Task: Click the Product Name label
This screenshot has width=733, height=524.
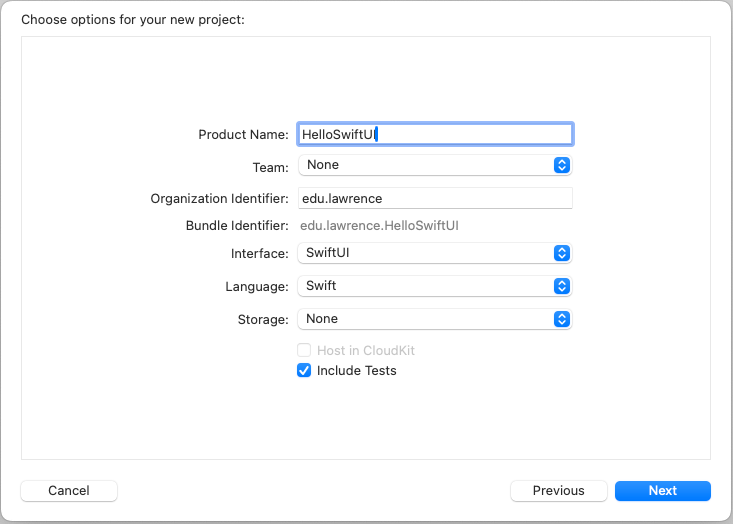Action: [x=244, y=135]
